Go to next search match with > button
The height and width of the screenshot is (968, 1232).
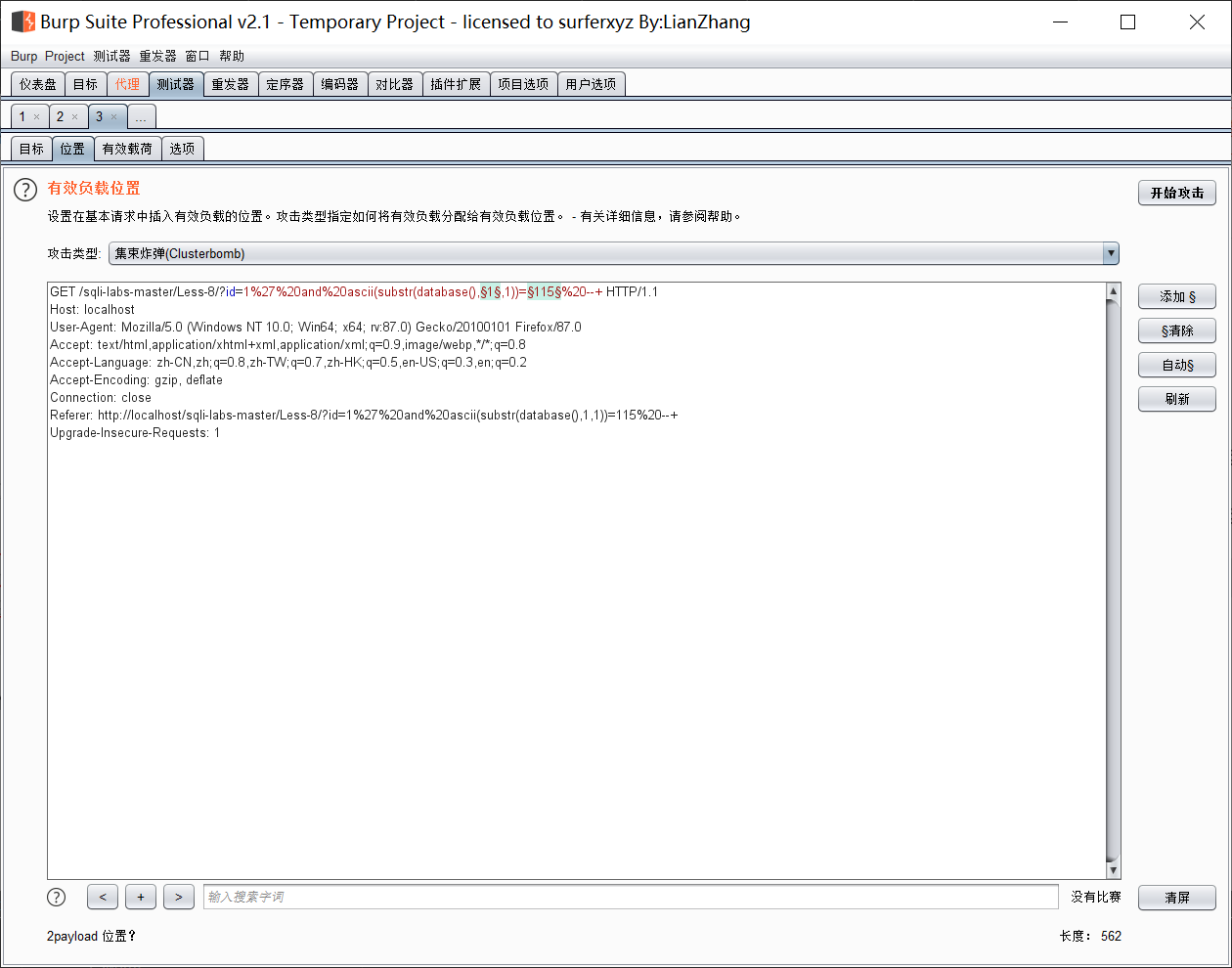click(179, 897)
